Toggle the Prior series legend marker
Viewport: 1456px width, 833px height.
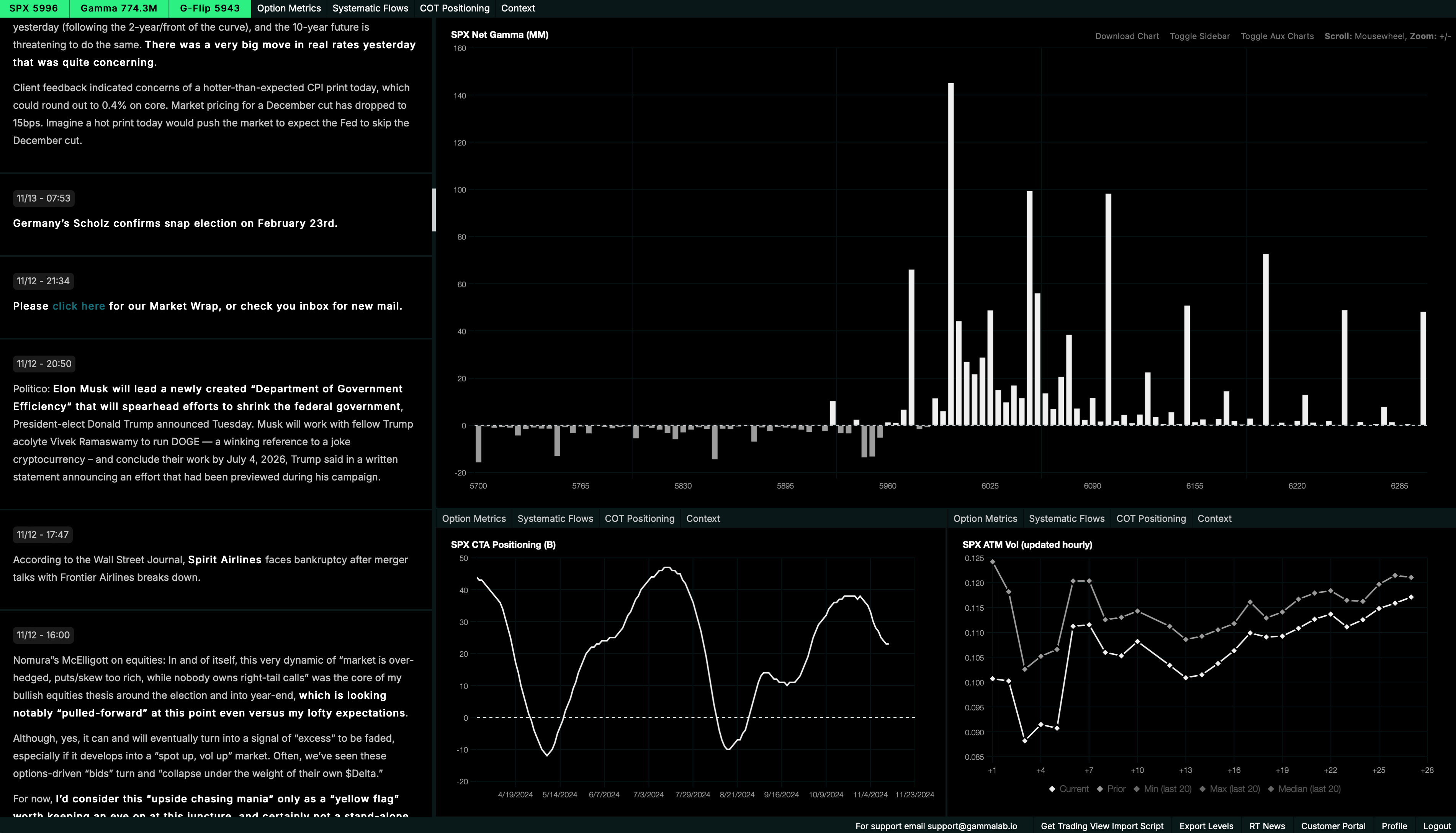point(1100,789)
